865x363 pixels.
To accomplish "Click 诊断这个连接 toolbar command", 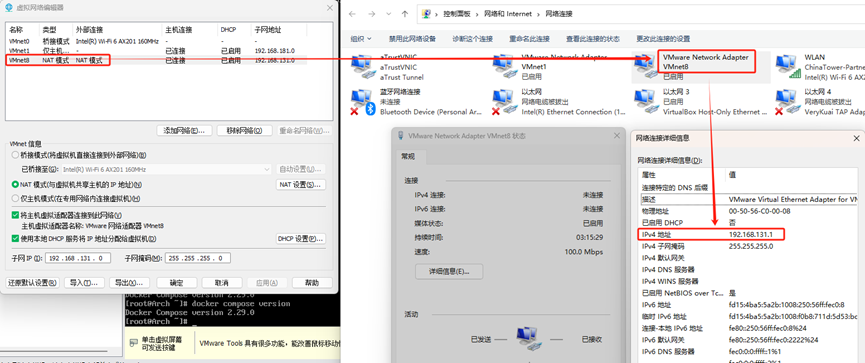I will tap(472, 39).
